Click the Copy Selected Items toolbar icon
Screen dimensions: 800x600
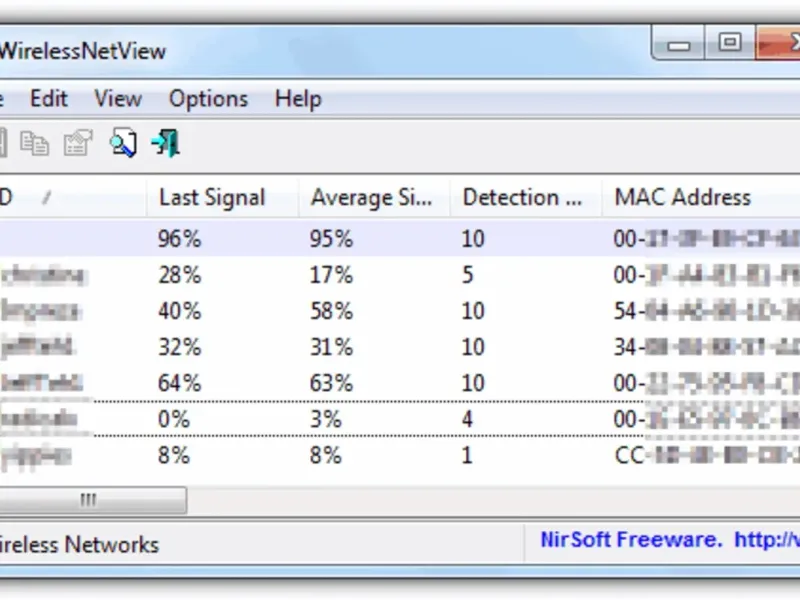pos(35,144)
